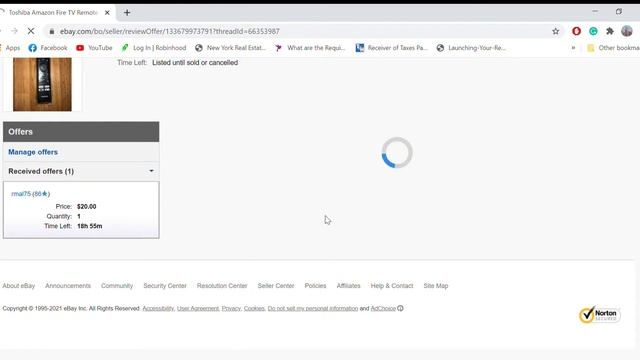Image resolution: width=640 pixels, height=360 pixels.
Task: Stop page loading with the X button
Action: [31, 31]
